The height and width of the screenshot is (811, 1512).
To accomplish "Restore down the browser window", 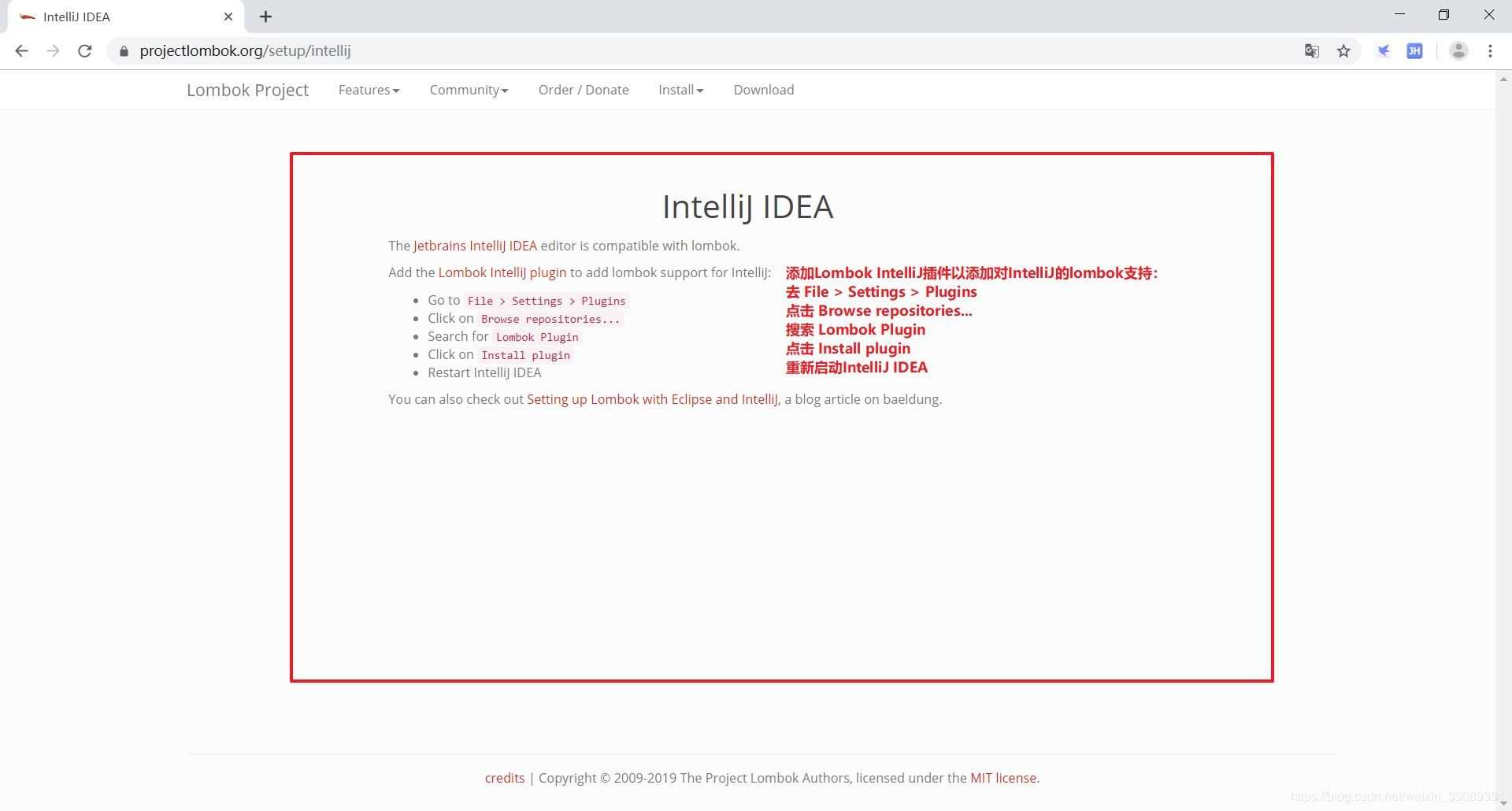I will (x=1443, y=15).
